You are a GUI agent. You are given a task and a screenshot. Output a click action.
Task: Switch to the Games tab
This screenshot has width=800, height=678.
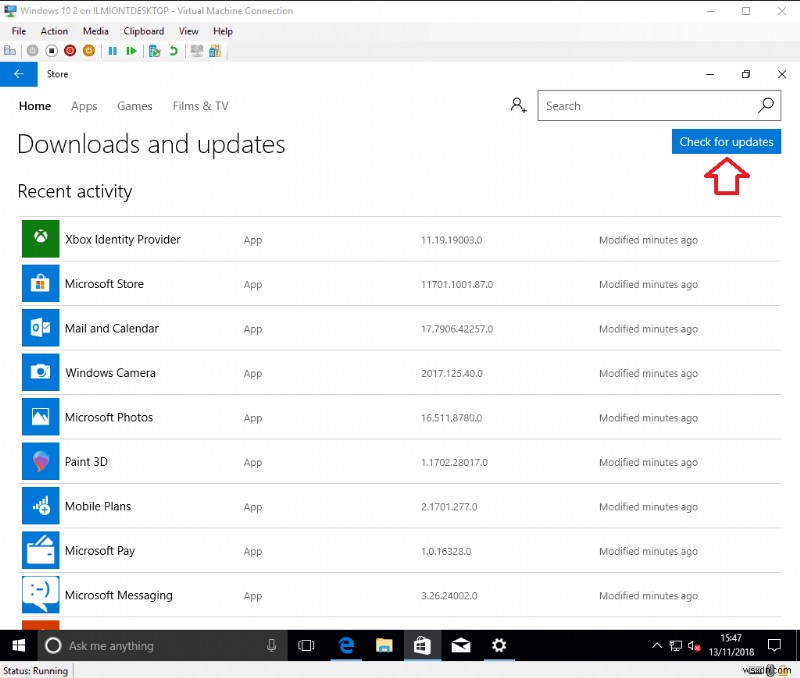click(x=134, y=106)
